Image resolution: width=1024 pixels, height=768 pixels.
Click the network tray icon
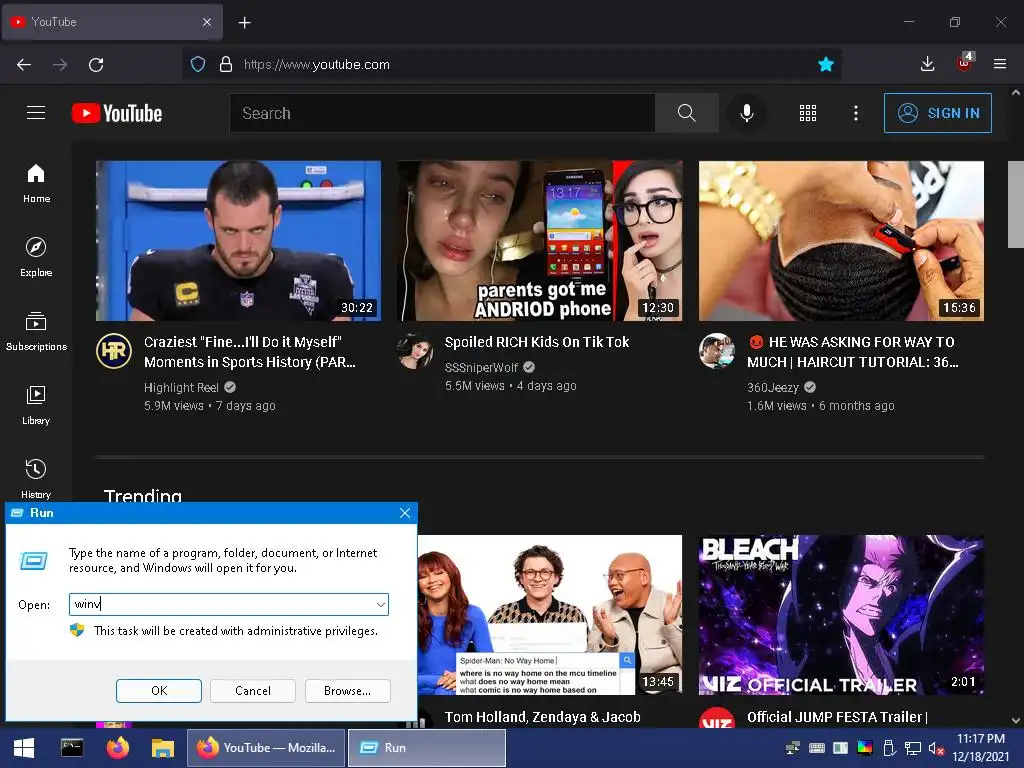[912, 748]
